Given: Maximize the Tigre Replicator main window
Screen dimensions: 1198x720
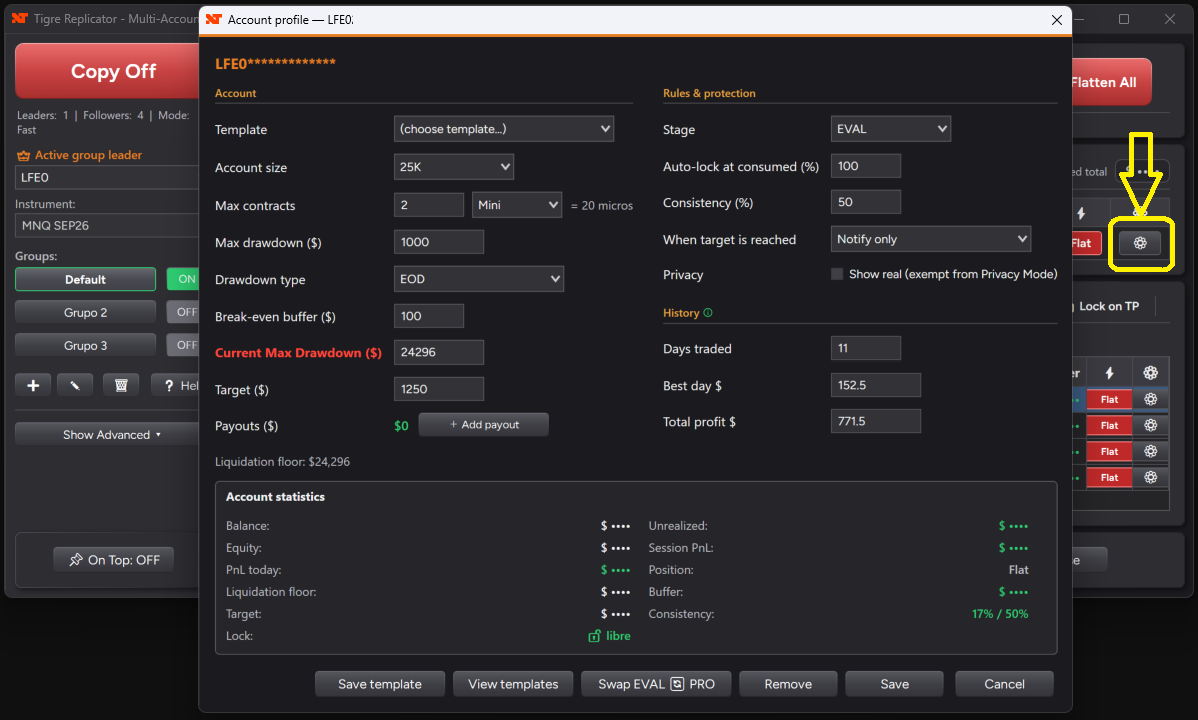Looking at the screenshot, I should point(1124,18).
